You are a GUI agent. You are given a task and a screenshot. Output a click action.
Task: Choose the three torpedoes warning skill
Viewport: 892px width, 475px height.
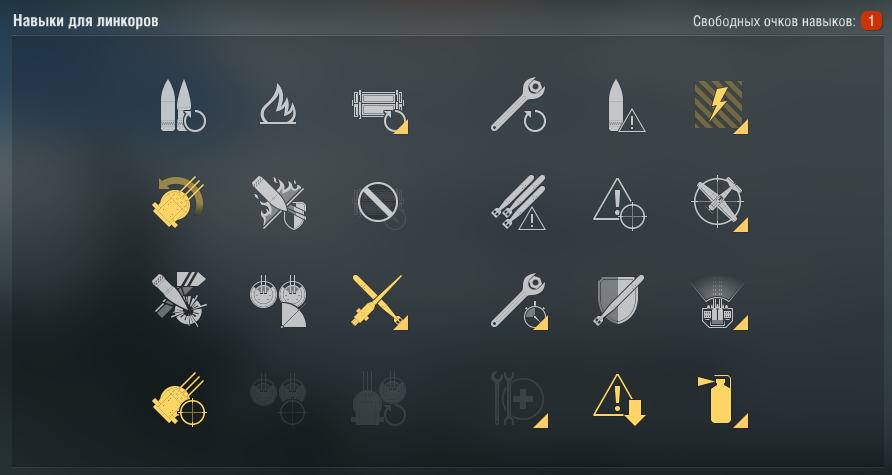[518, 202]
